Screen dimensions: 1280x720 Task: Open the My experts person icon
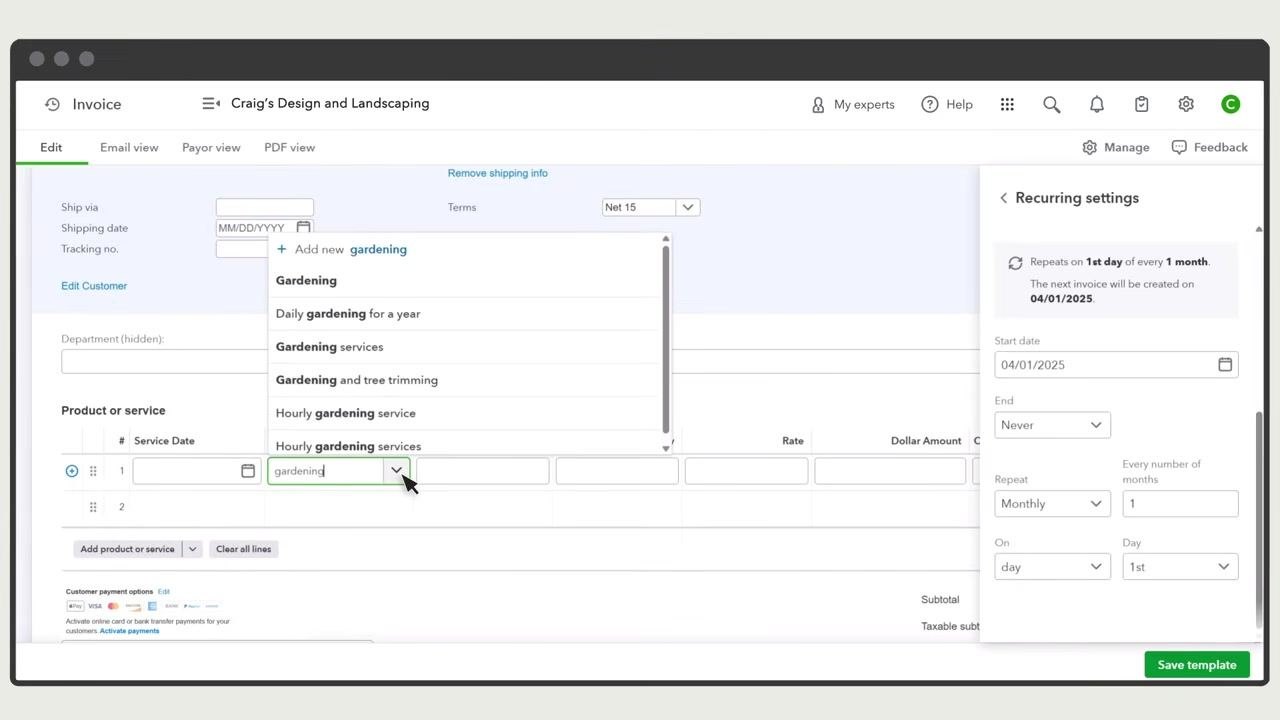[x=818, y=104]
